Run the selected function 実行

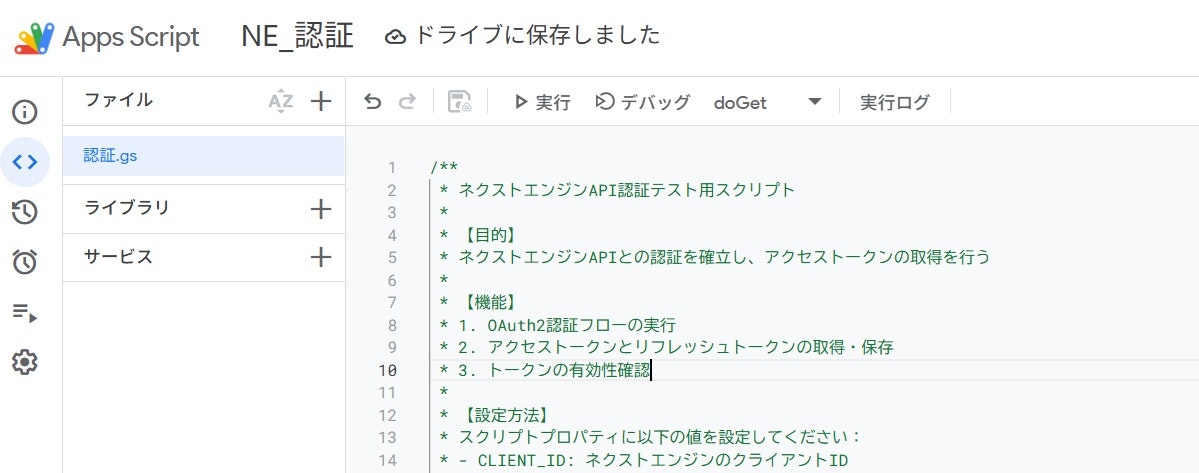pos(542,102)
